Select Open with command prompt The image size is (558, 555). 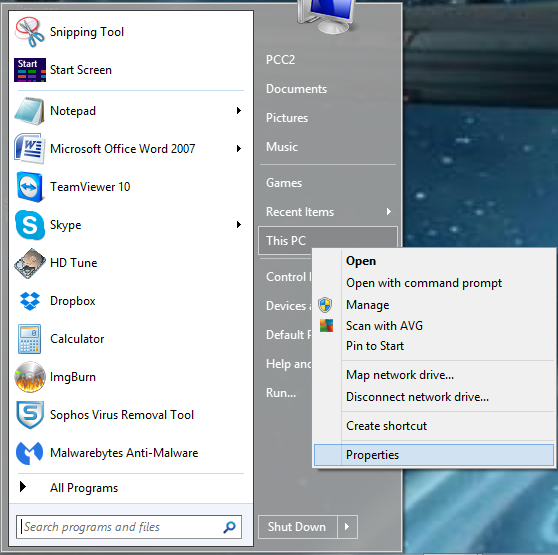433,283
